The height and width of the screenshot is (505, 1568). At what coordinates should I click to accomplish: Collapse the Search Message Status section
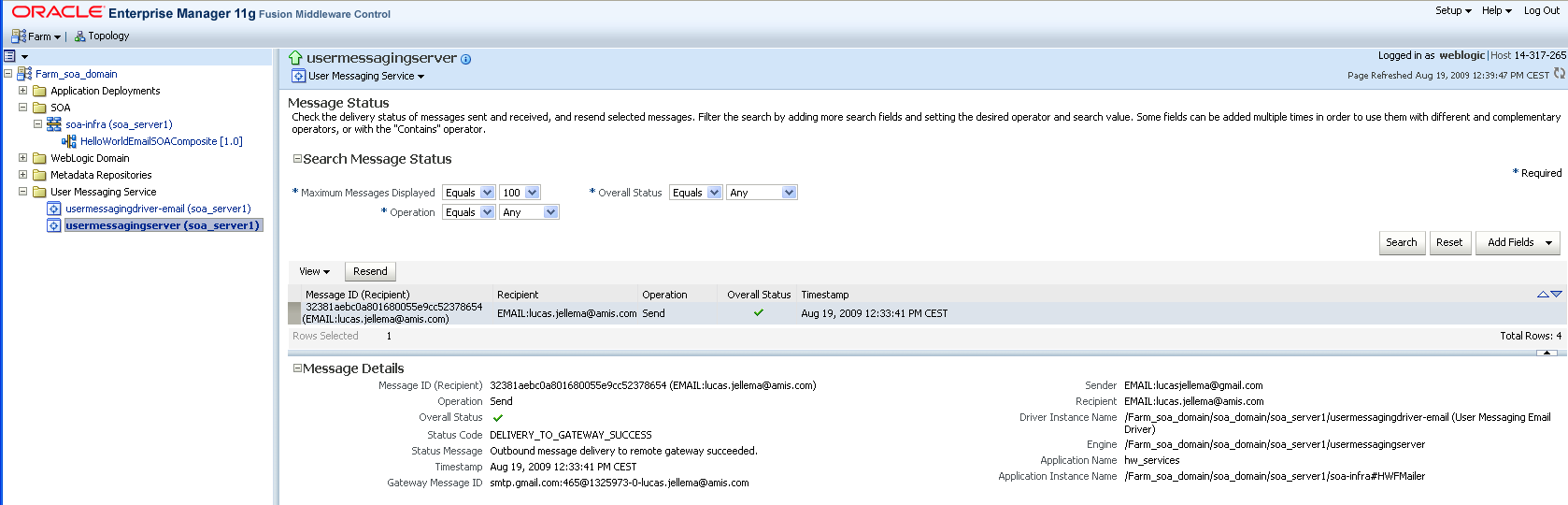[x=297, y=159]
